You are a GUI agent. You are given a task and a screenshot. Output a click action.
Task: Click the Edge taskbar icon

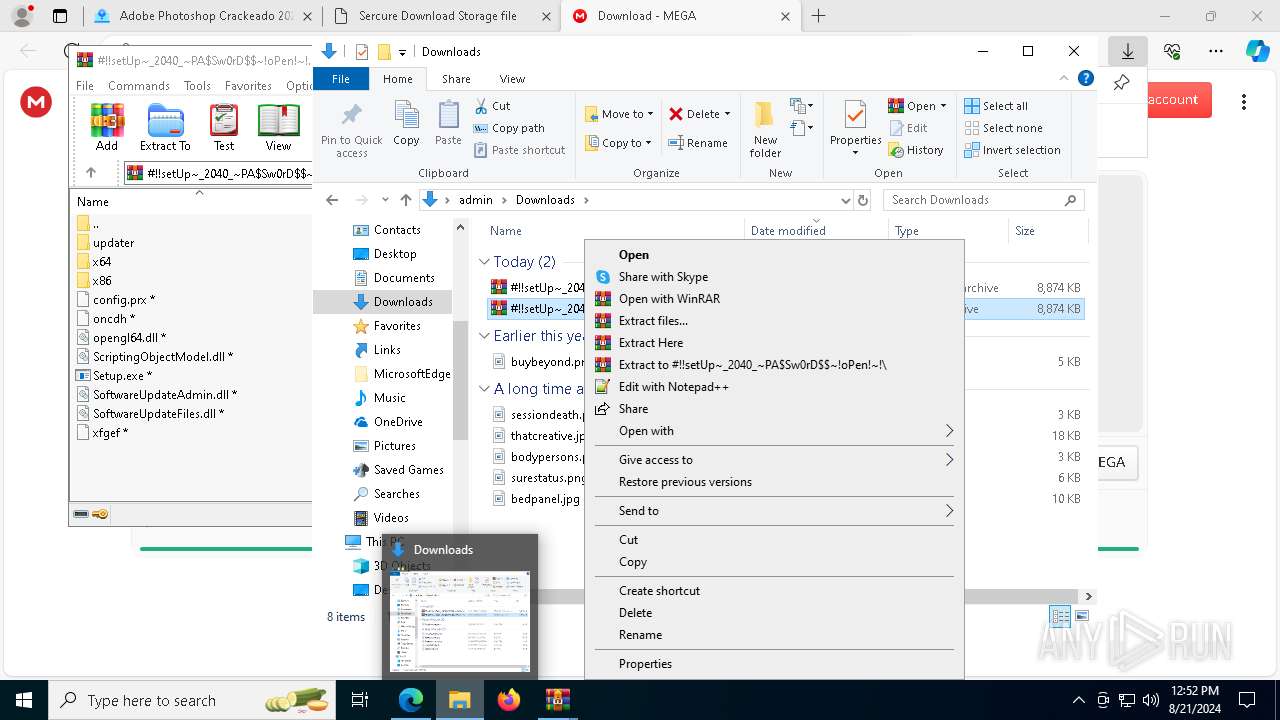coord(411,700)
